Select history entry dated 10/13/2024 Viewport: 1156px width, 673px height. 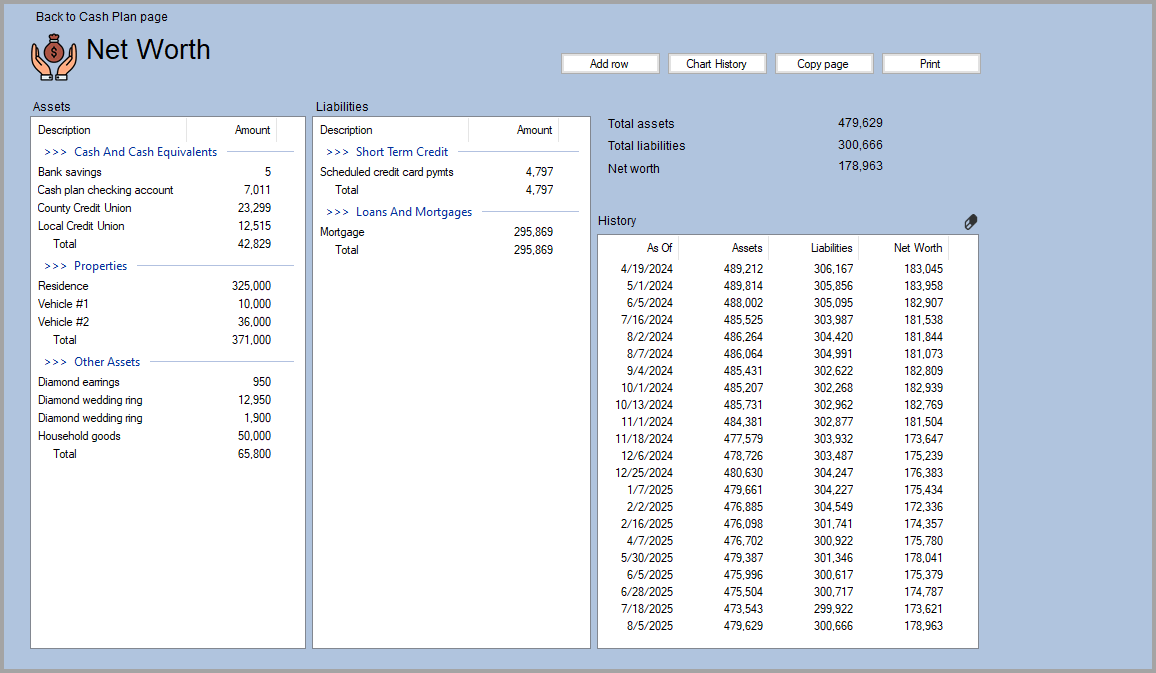774,405
